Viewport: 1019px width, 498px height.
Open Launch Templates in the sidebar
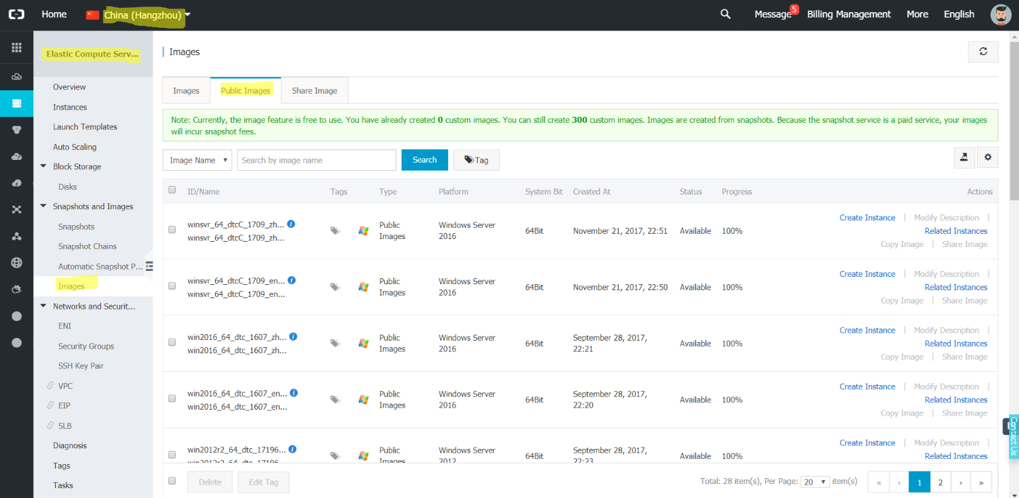pos(85,127)
